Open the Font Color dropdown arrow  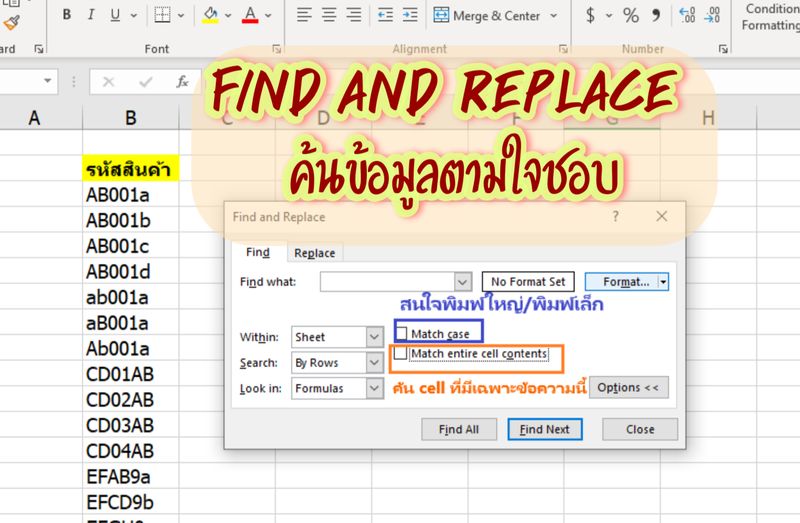[x=268, y=16]
